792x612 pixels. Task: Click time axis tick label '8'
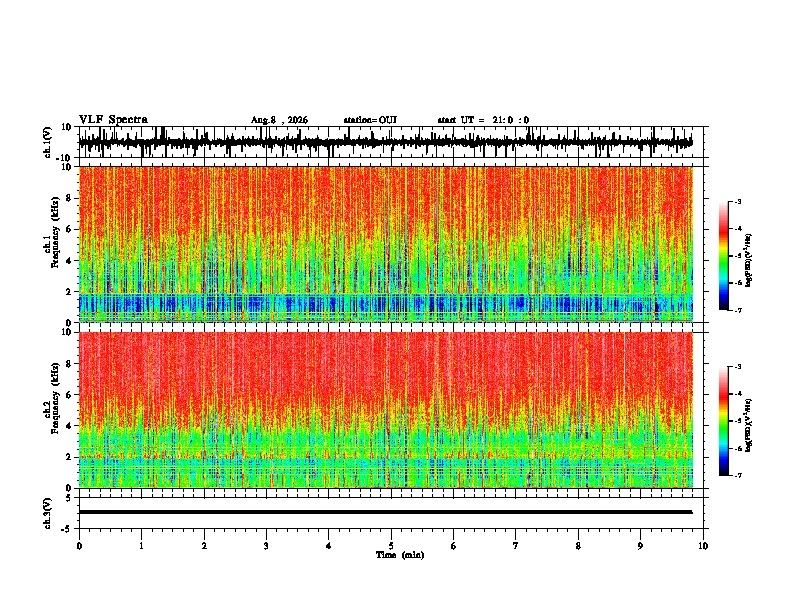tap(578, 546)
